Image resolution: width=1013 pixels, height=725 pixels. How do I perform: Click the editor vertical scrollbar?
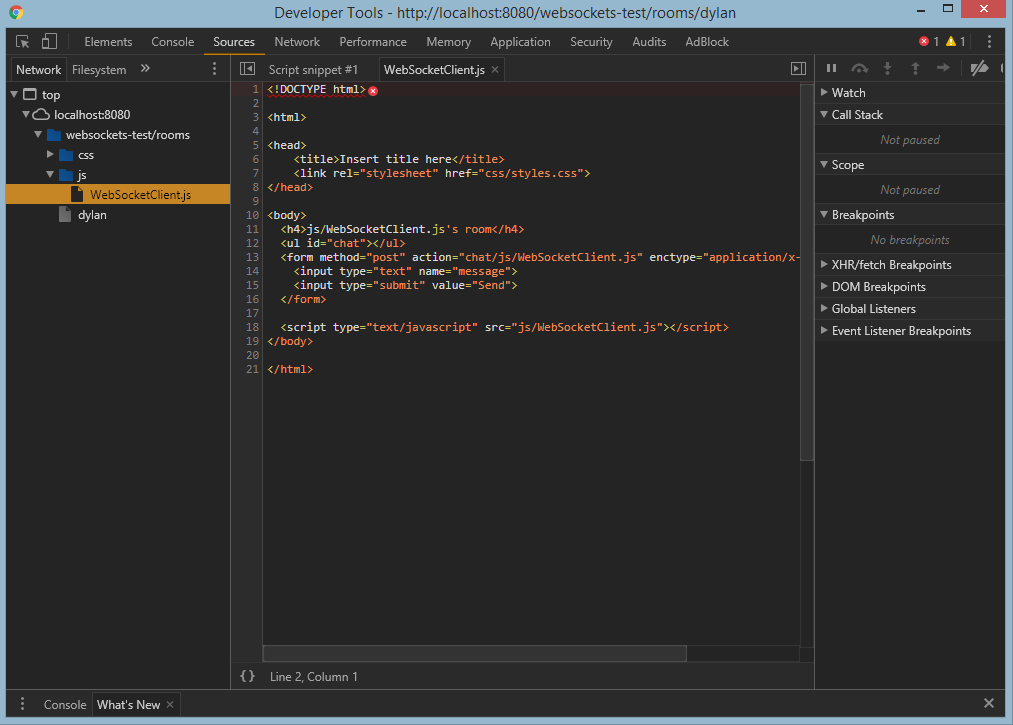coord(806,272)
